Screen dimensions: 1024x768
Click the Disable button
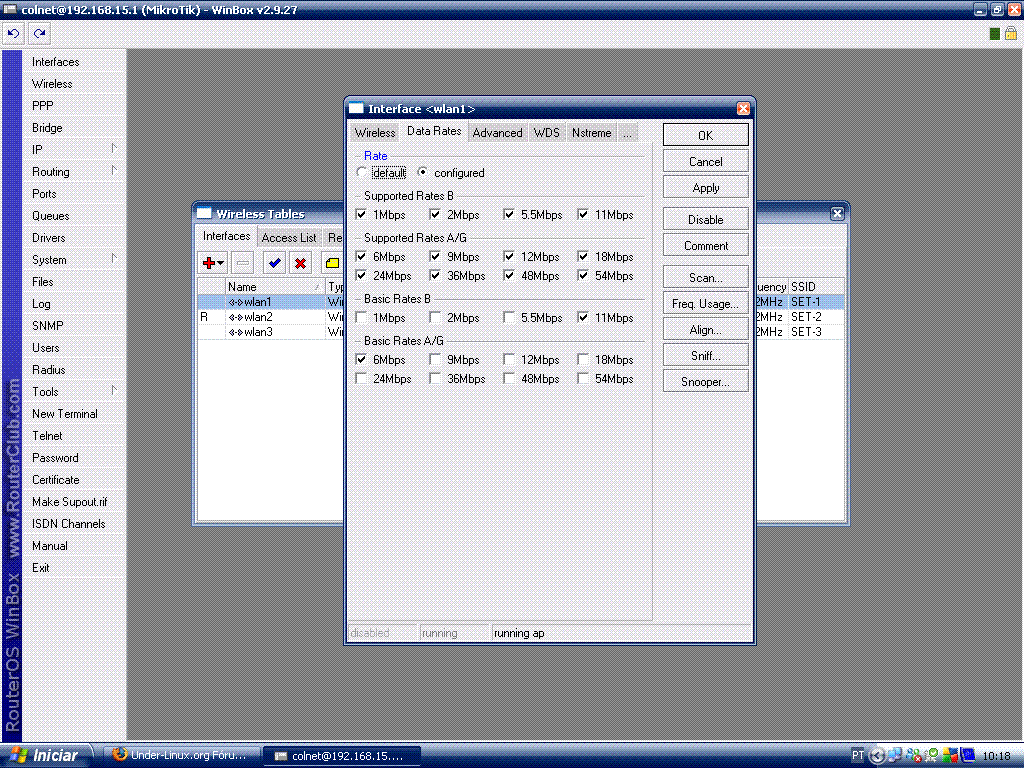(705, 219)
